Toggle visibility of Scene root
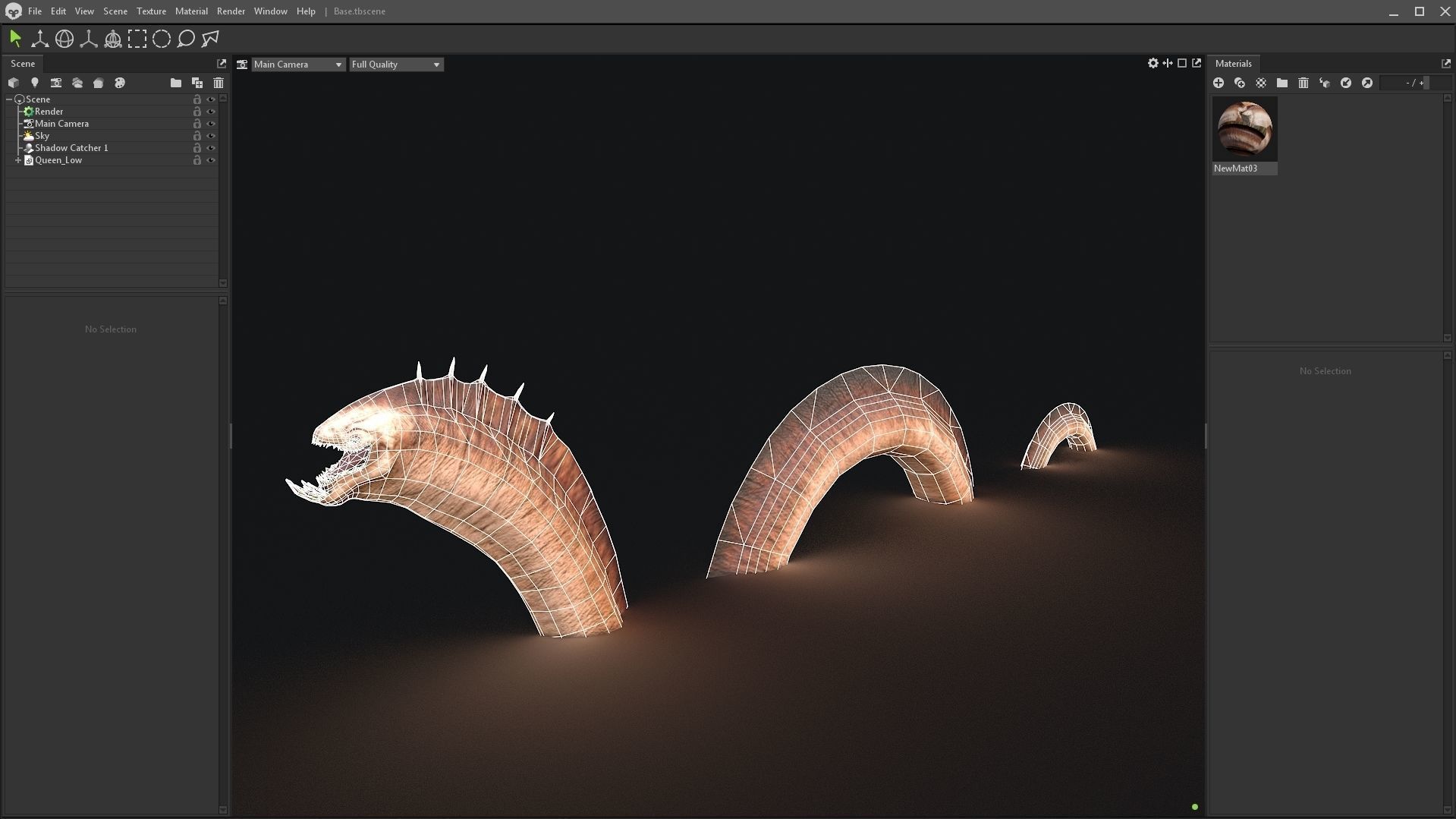The height and width of the screenshot is (819, 1456). pos(211,99)
